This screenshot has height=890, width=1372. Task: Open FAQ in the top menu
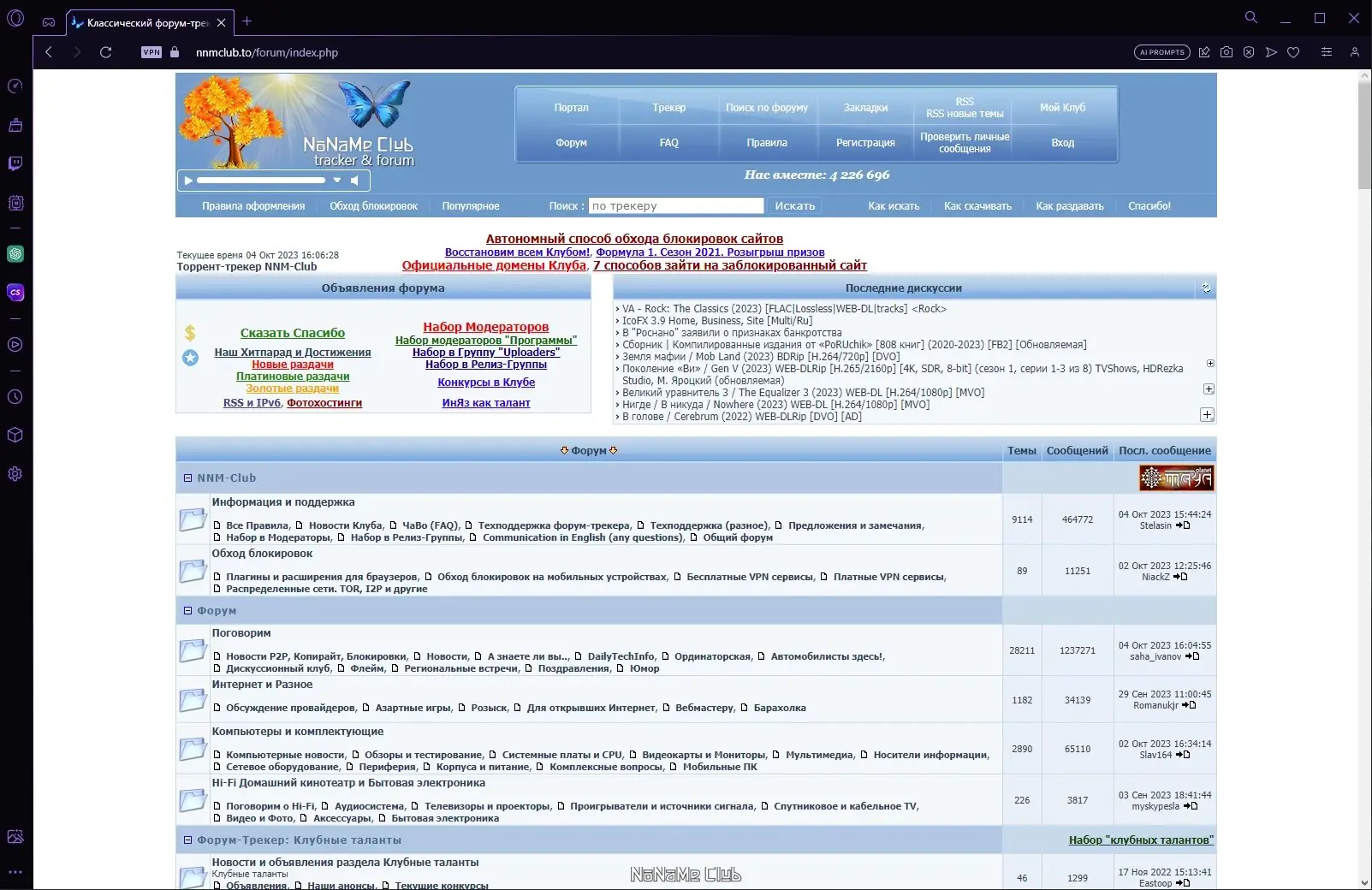coord(669,143)
